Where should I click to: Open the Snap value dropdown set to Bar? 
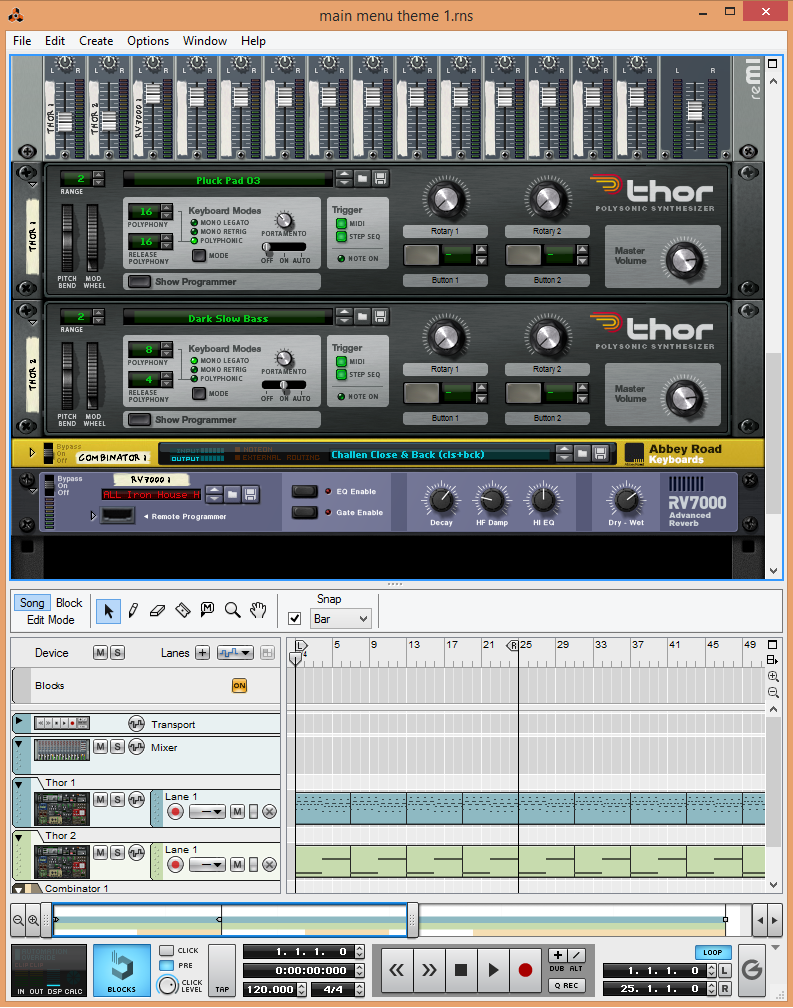click(x=342, y=619)
